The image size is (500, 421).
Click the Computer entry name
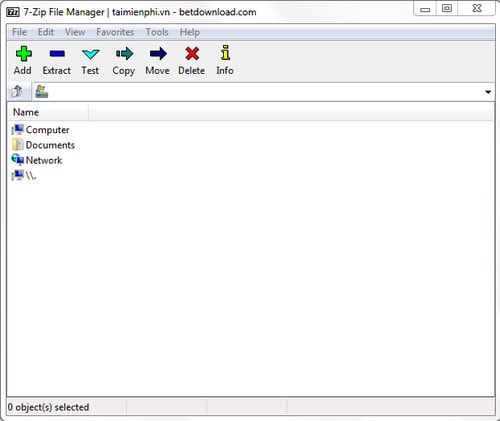[x=47, y=130]
